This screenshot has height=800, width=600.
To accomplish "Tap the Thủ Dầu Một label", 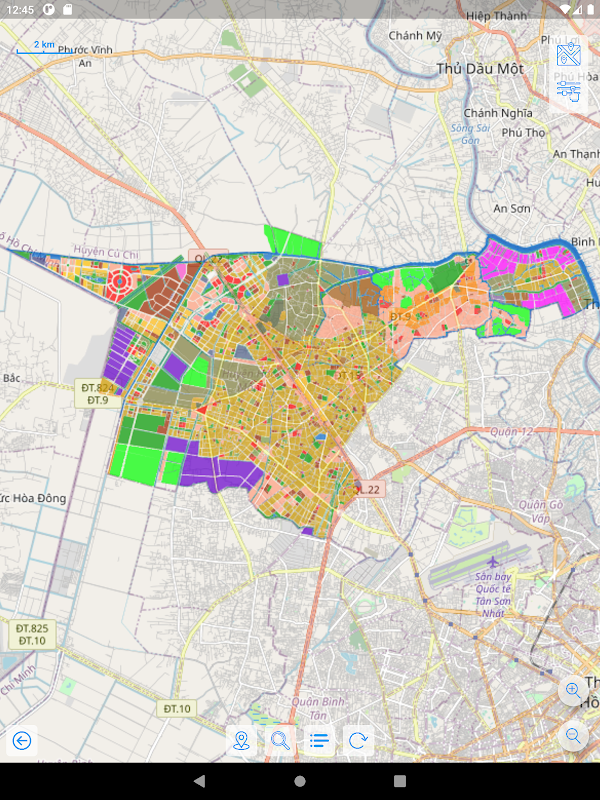I will click(x=480, y=69).
